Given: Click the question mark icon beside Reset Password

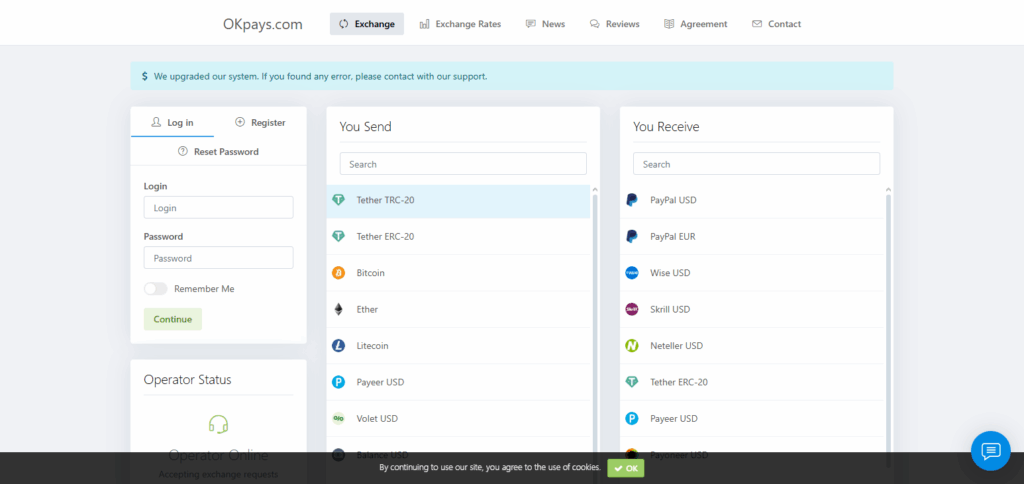Looking at the screenshot, I should click(183, 152).
